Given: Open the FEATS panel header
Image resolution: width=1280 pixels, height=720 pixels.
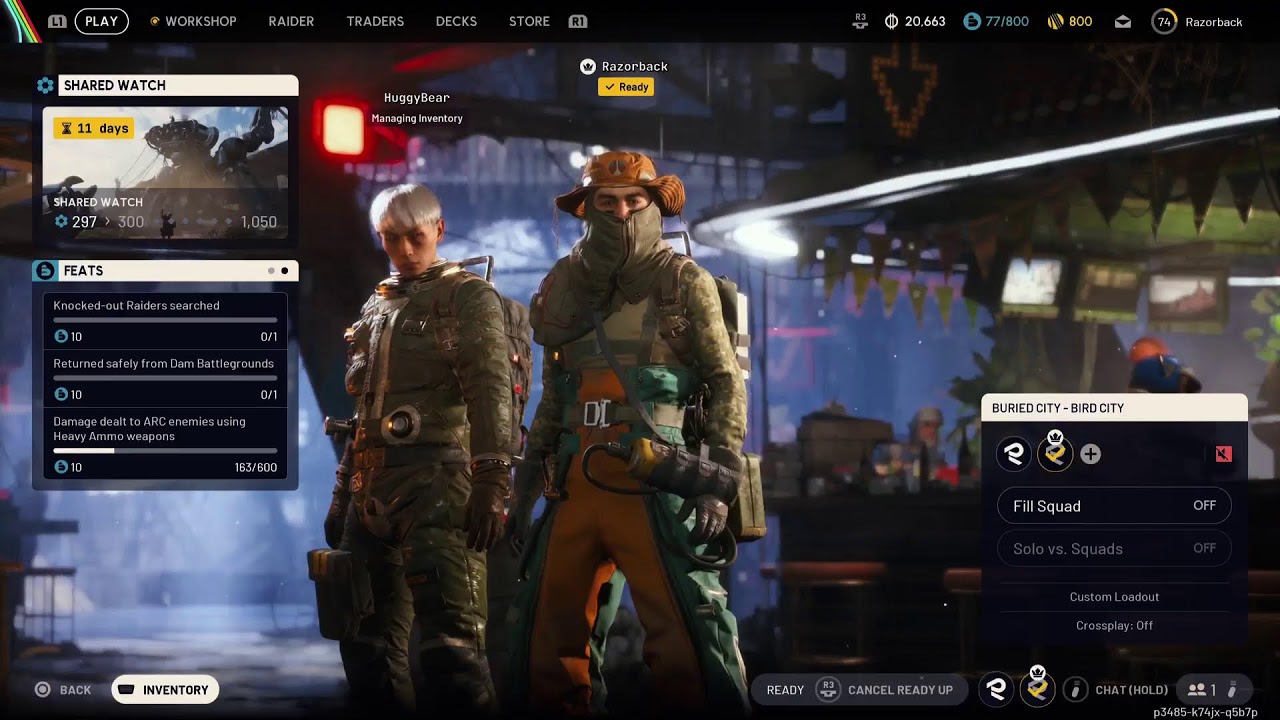Looking at the screenshot, I should coord(165,271).
